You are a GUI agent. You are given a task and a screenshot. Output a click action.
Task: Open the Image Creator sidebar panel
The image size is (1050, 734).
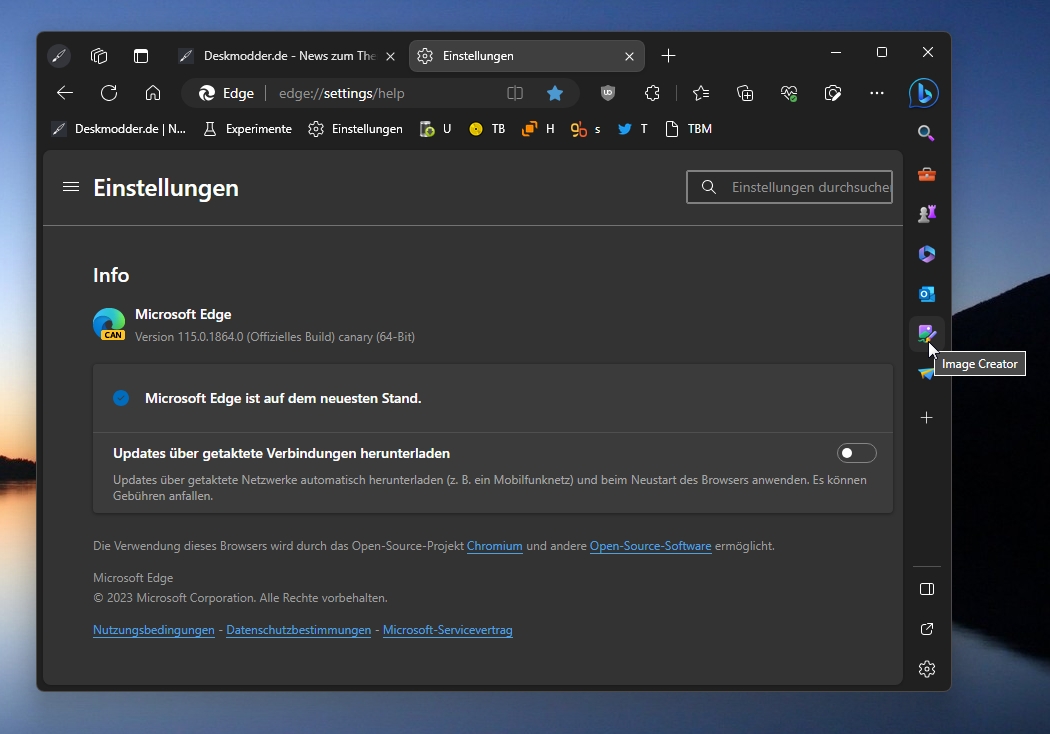pos(927,334)
